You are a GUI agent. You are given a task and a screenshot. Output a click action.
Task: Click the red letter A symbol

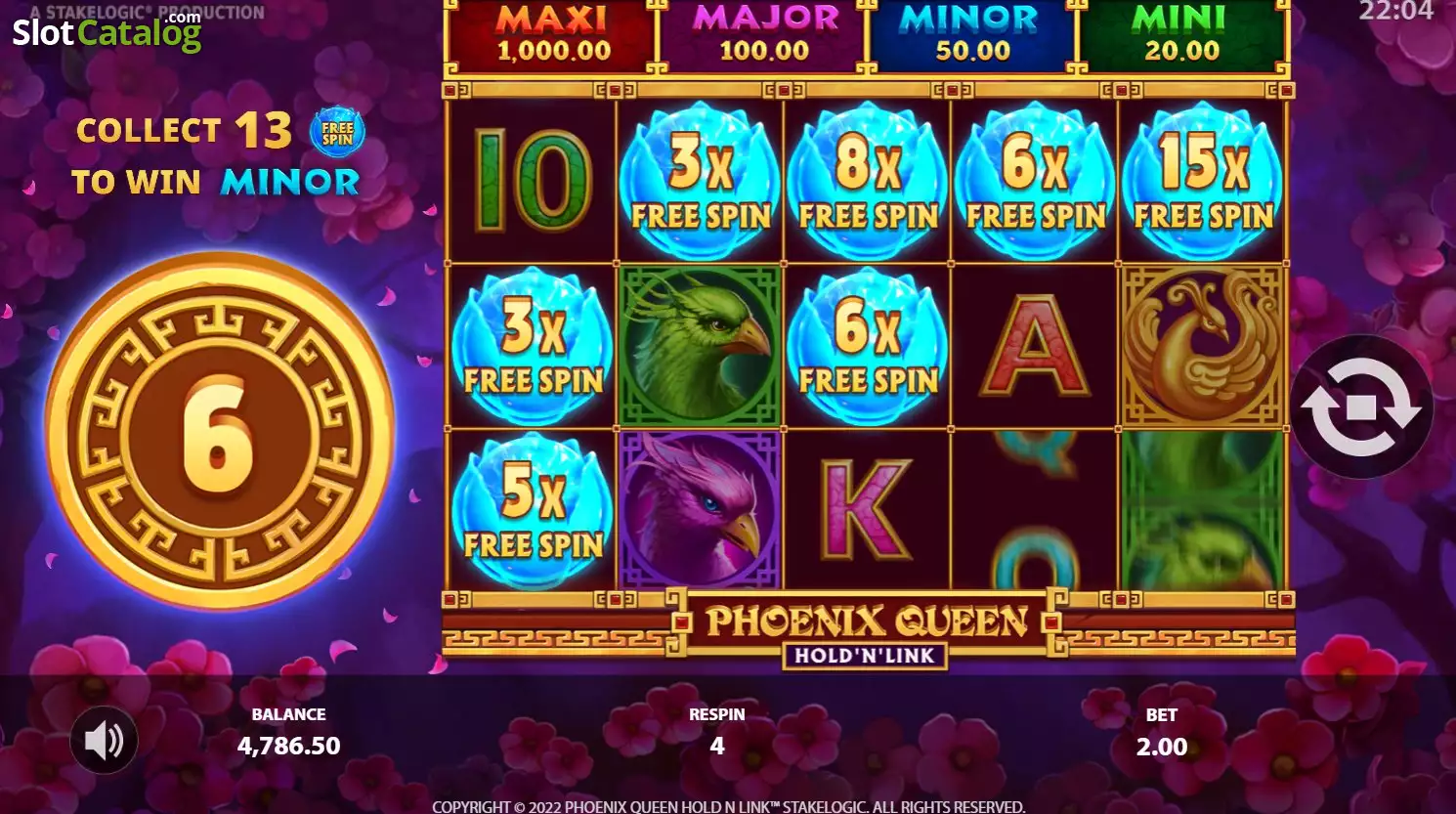(1036, 345)
